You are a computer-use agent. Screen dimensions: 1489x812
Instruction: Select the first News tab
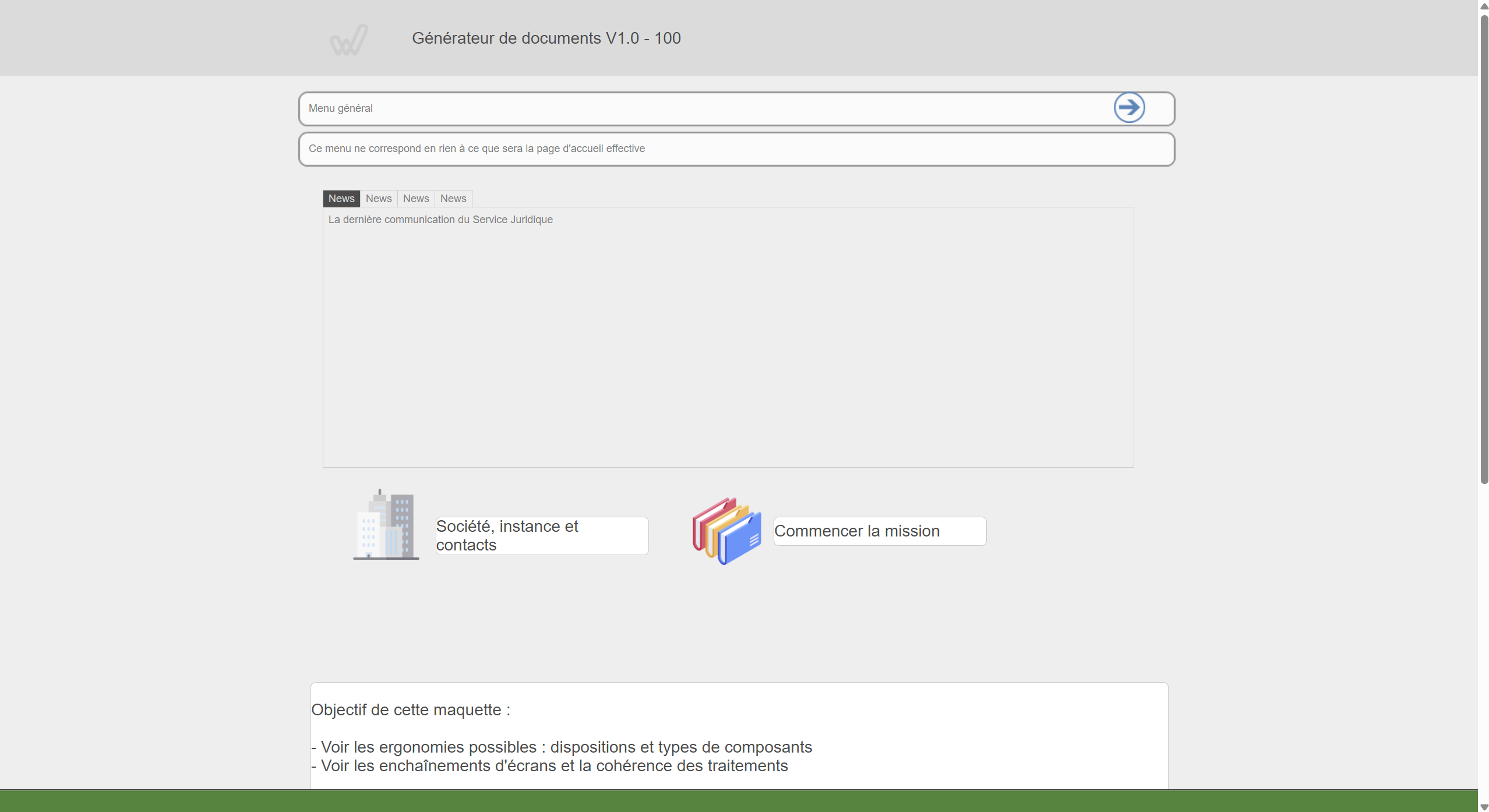341,199
